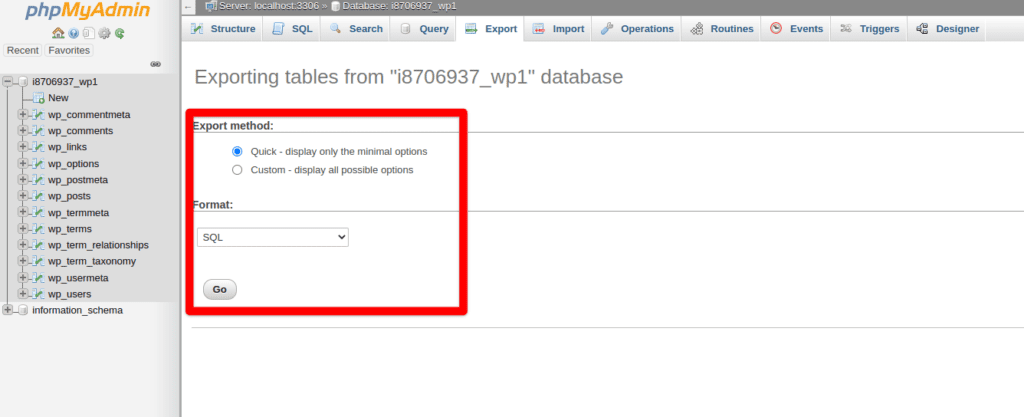Reload navigation panel with green refresh icon
Screen dimensions: 1024x417
119,33
